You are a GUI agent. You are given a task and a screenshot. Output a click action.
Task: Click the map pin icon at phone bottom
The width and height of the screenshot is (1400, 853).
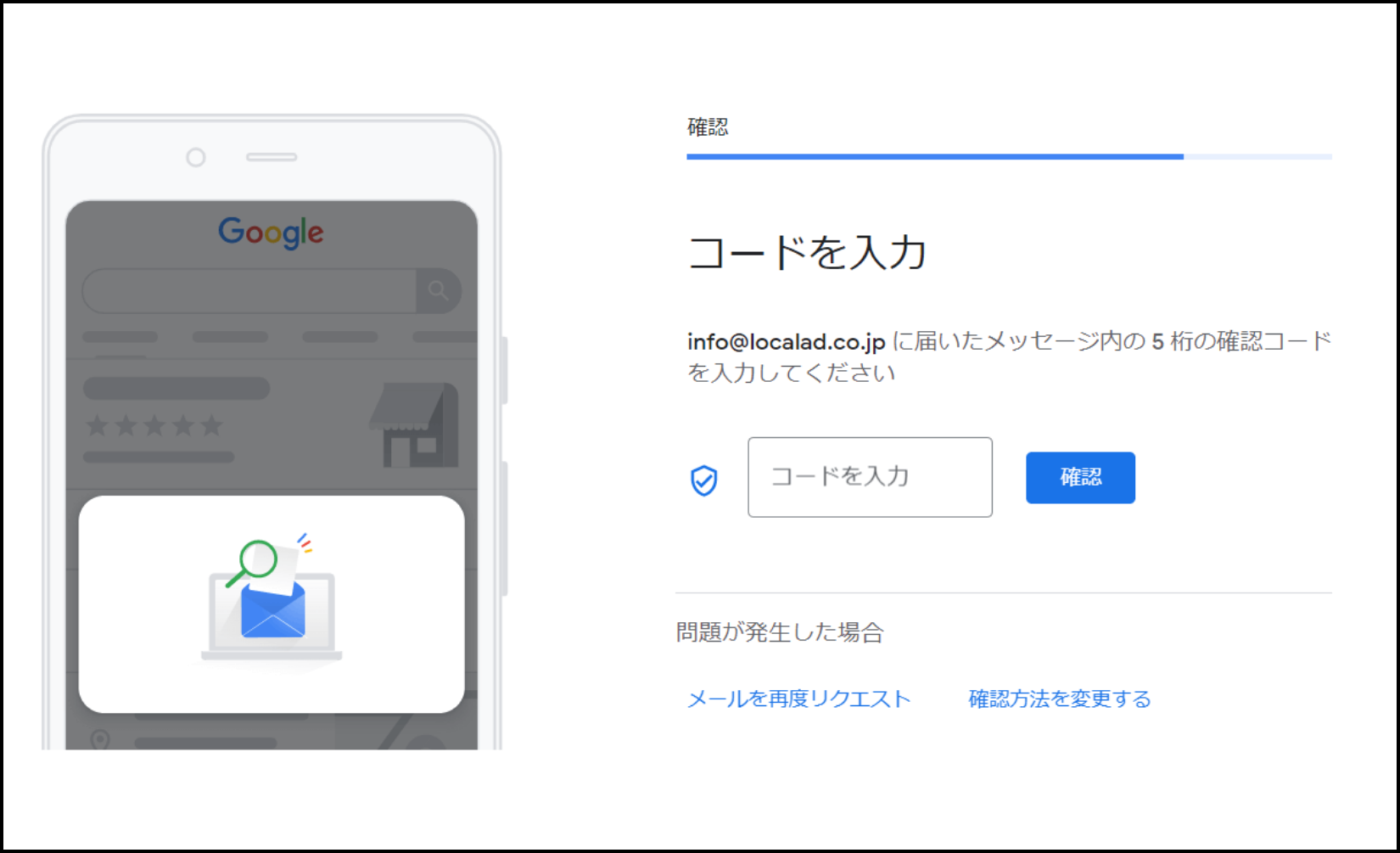(x=100, y=740)
